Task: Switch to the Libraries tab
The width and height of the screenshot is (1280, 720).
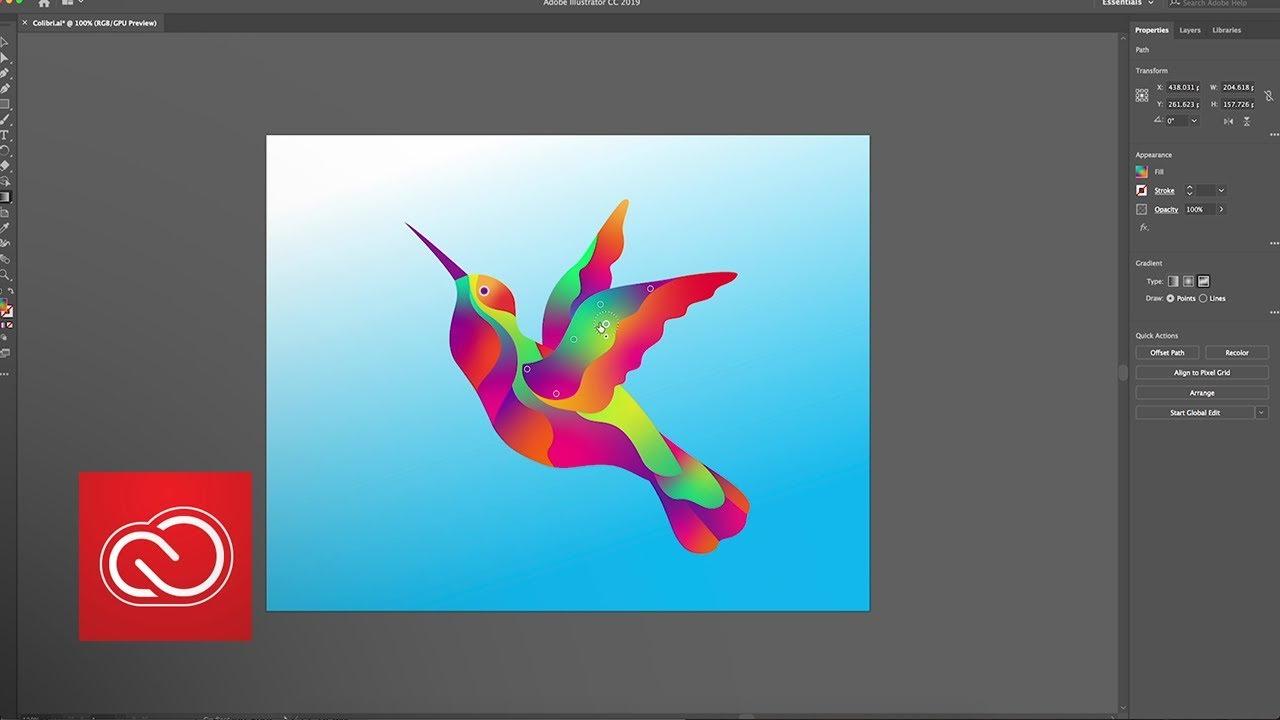Action: (1226, 30)
